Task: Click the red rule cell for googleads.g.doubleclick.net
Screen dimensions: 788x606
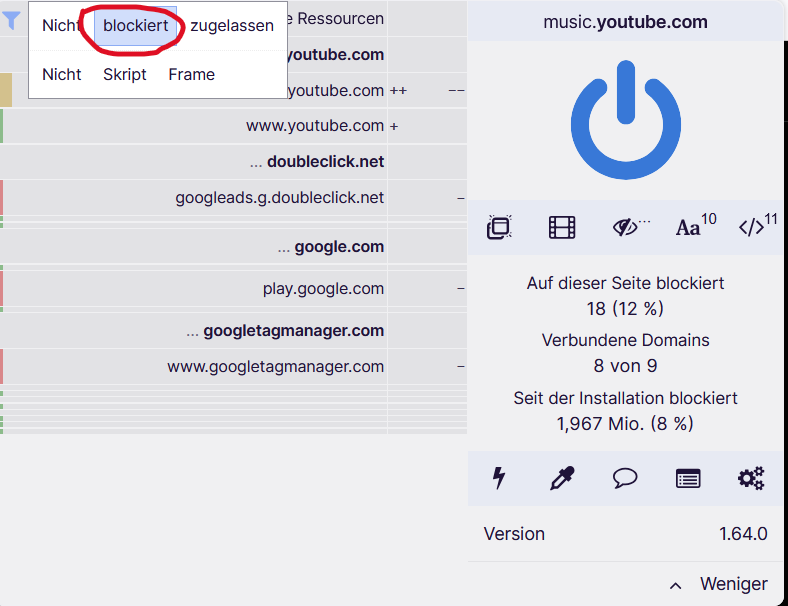Action: point(2,198)
